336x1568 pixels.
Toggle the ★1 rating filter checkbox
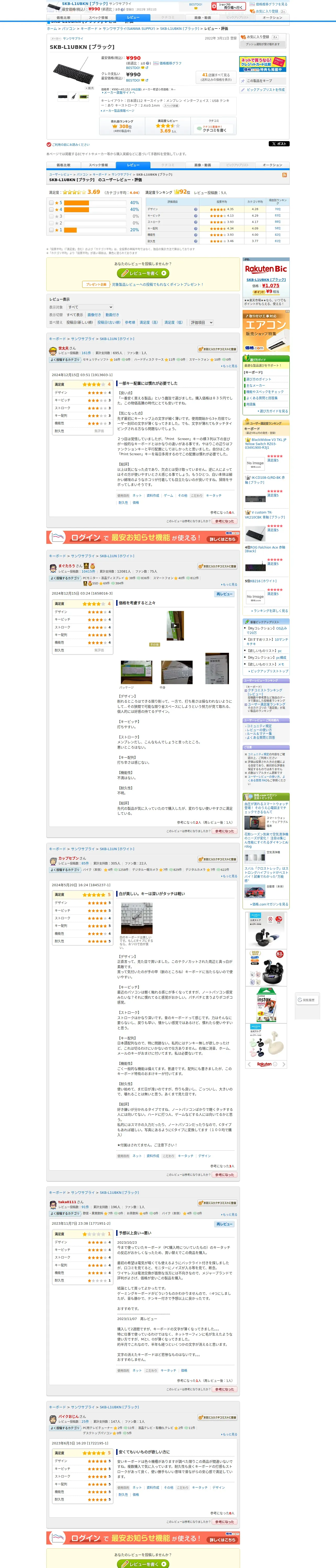(51, 230)
